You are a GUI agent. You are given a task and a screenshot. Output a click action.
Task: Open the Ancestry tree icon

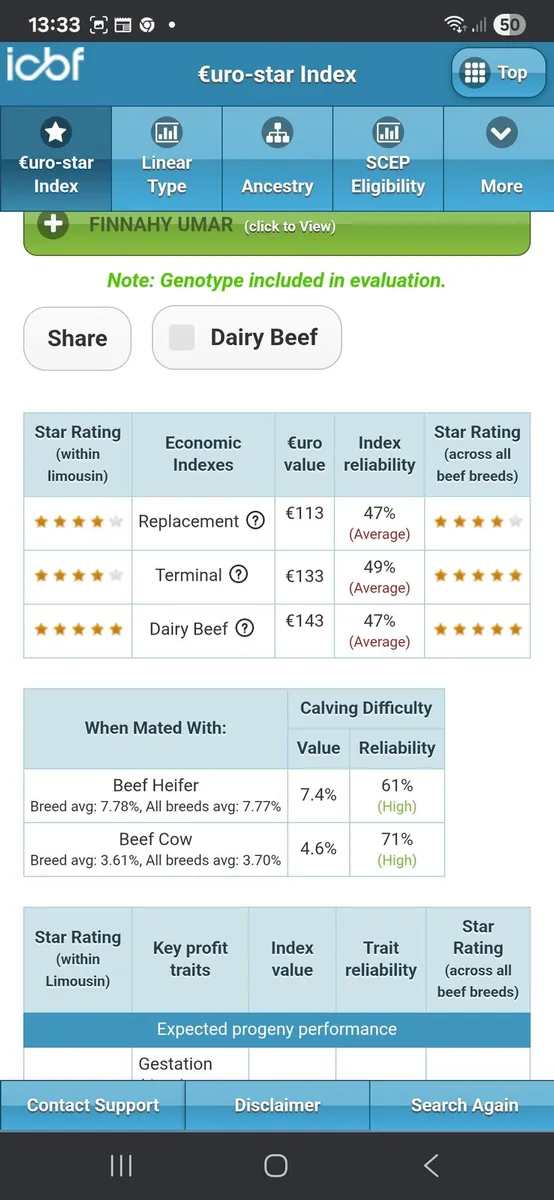point(277,132)
